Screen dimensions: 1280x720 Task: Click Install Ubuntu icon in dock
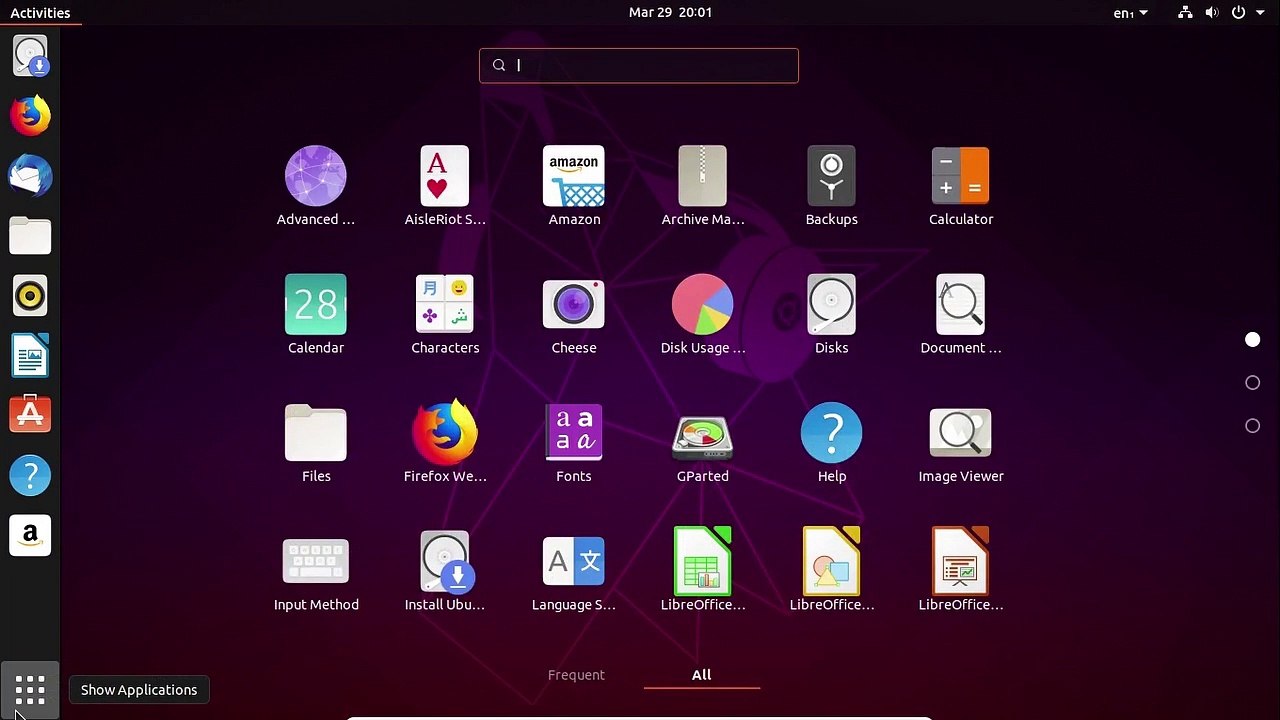point(30,56)
